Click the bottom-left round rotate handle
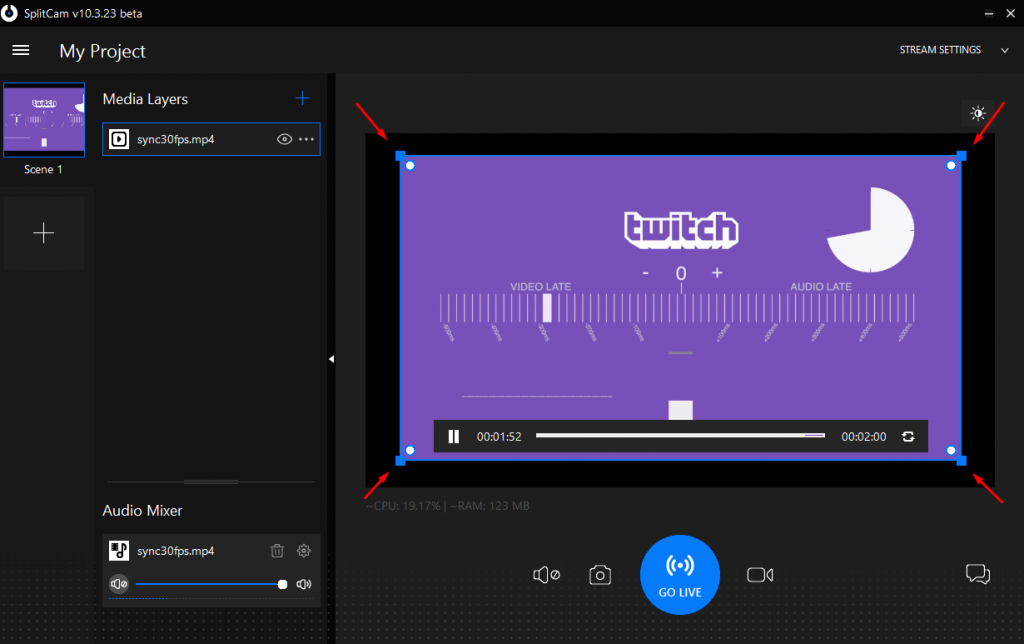 410,450
